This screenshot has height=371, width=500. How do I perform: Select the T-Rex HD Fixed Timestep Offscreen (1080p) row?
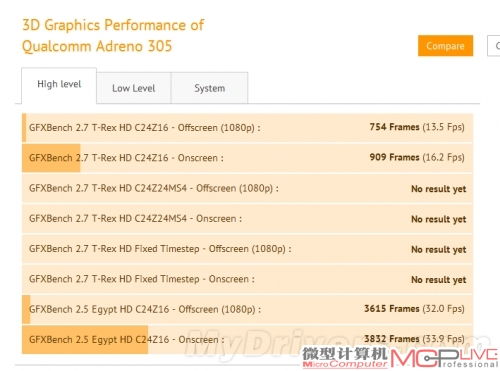point(247,249)
